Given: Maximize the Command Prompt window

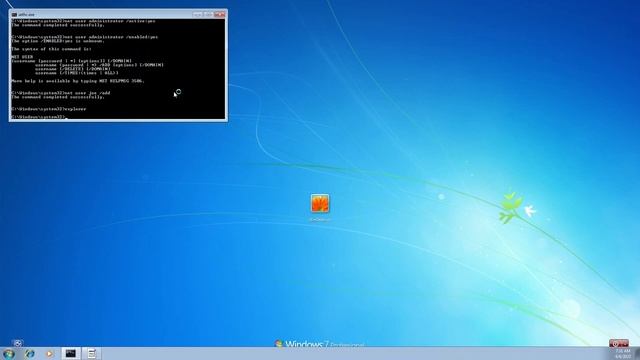Looking at the screenshot, I should tap(208, 14).
